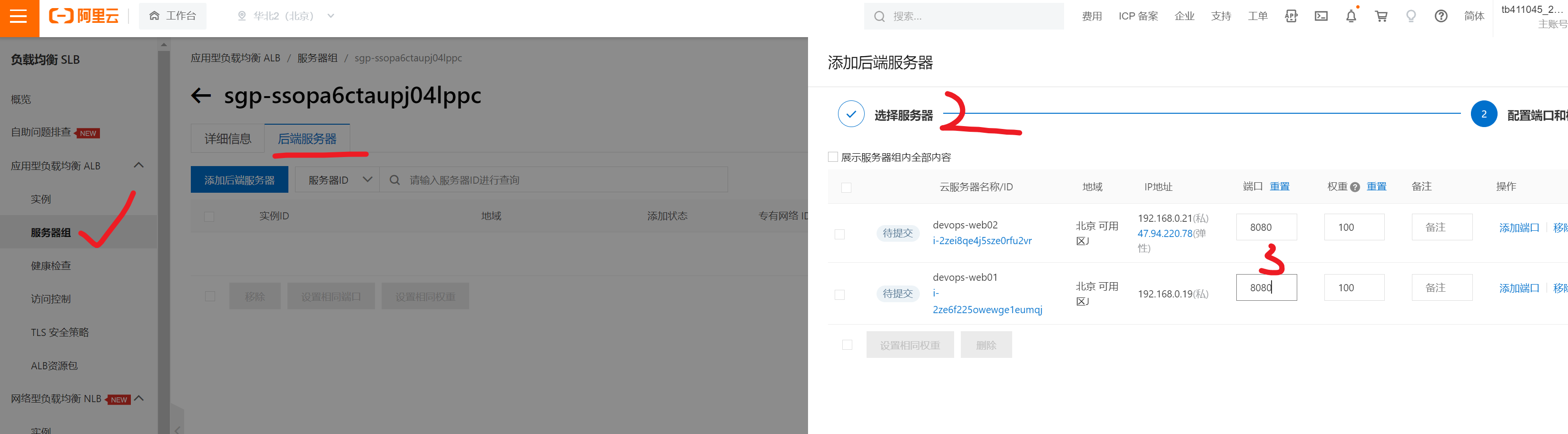1568x434 pixels.
Task: Select the devops-web01 row checkbox
Action: (x=839, y=295)
